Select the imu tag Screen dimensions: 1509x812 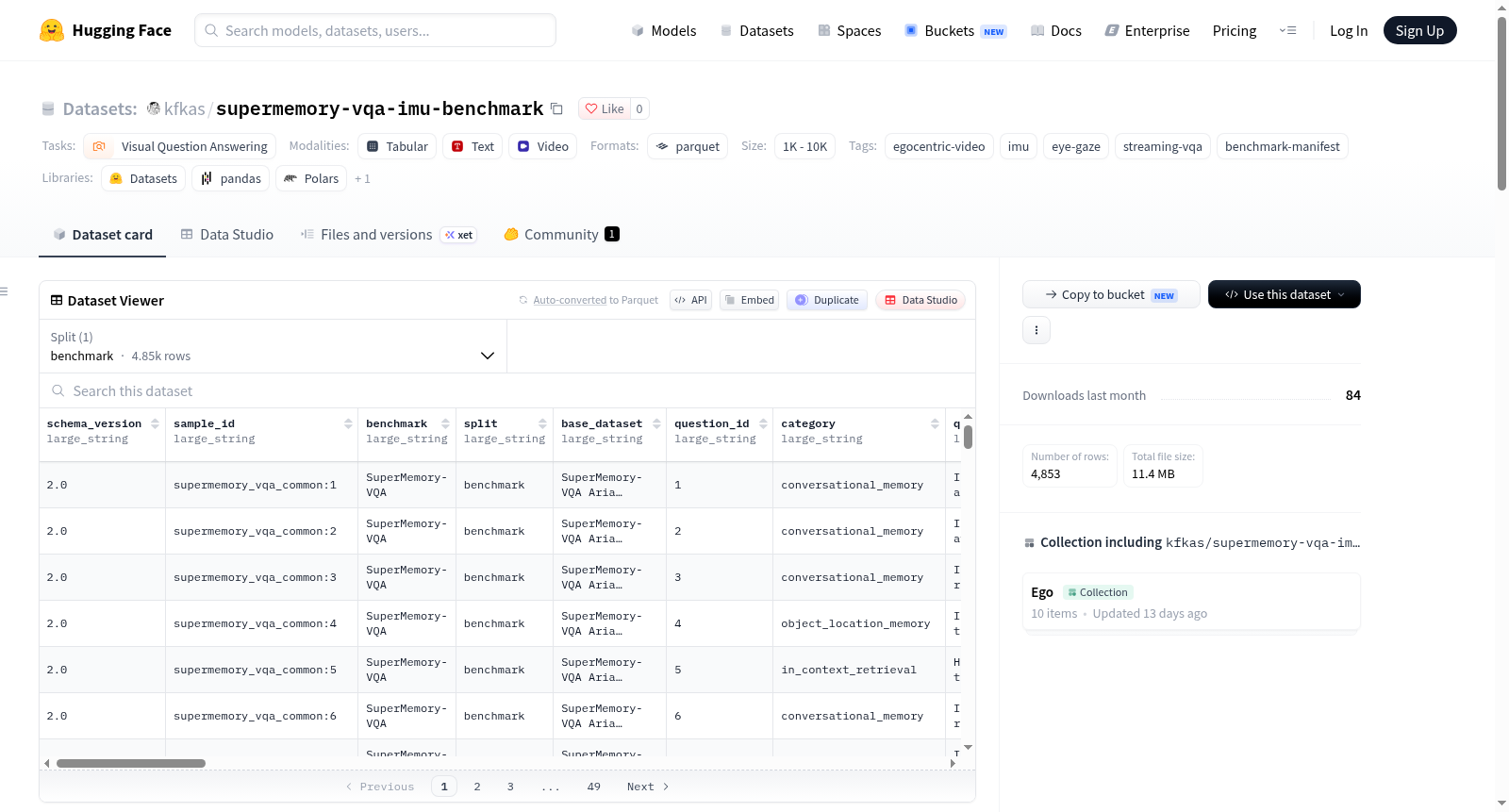tap(1019, 146)
